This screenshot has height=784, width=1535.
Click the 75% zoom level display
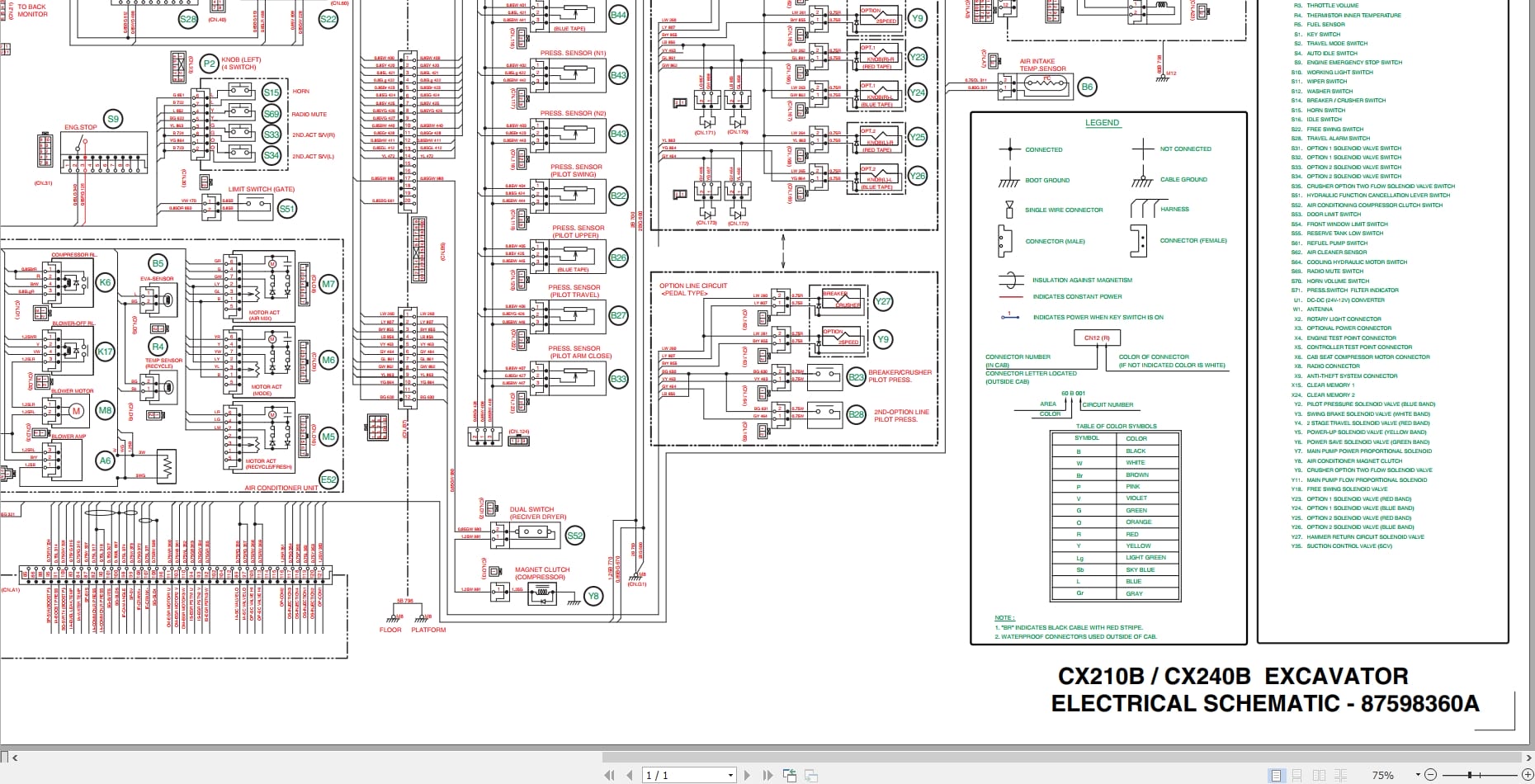click(1383, 774)
